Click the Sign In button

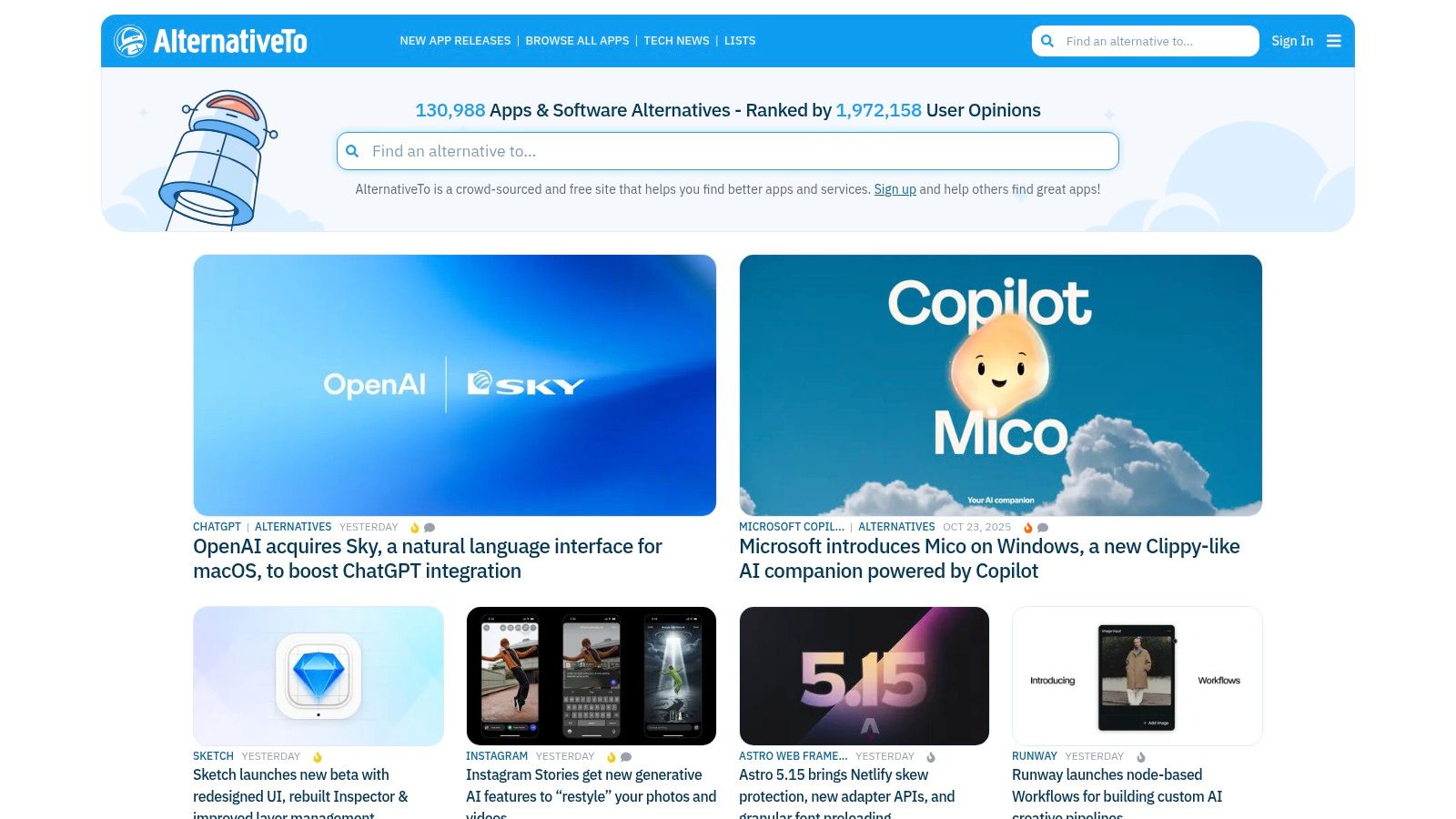(1292, 41)
